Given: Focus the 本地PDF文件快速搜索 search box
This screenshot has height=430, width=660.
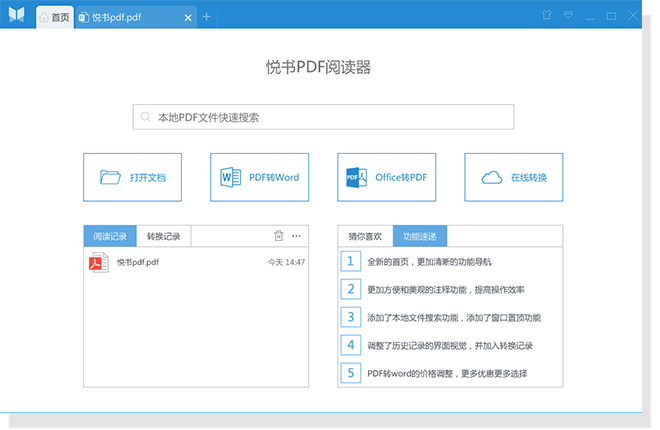Looking at the screenshot, I should [x=323, y=117].
